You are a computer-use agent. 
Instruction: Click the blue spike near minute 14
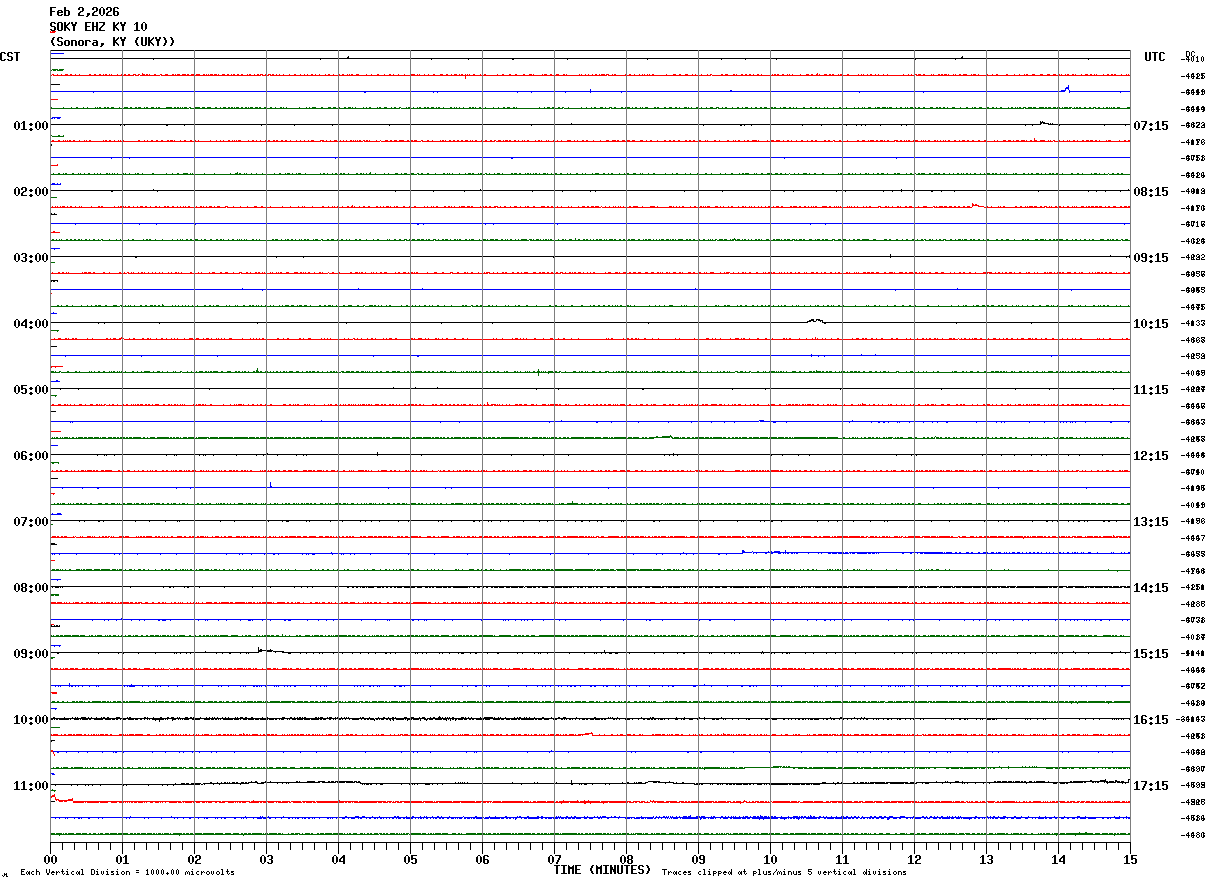[x=1066, y=89]
